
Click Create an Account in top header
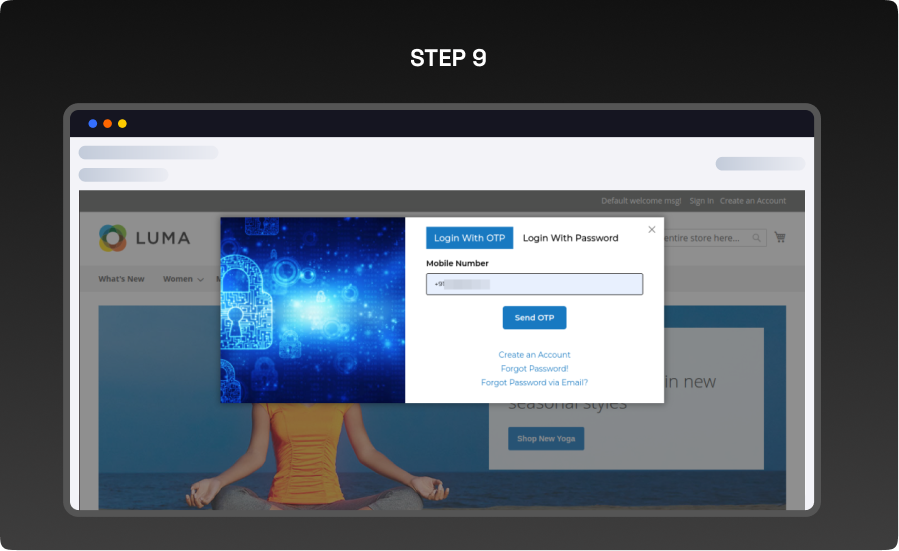click(x=752, y=201)
